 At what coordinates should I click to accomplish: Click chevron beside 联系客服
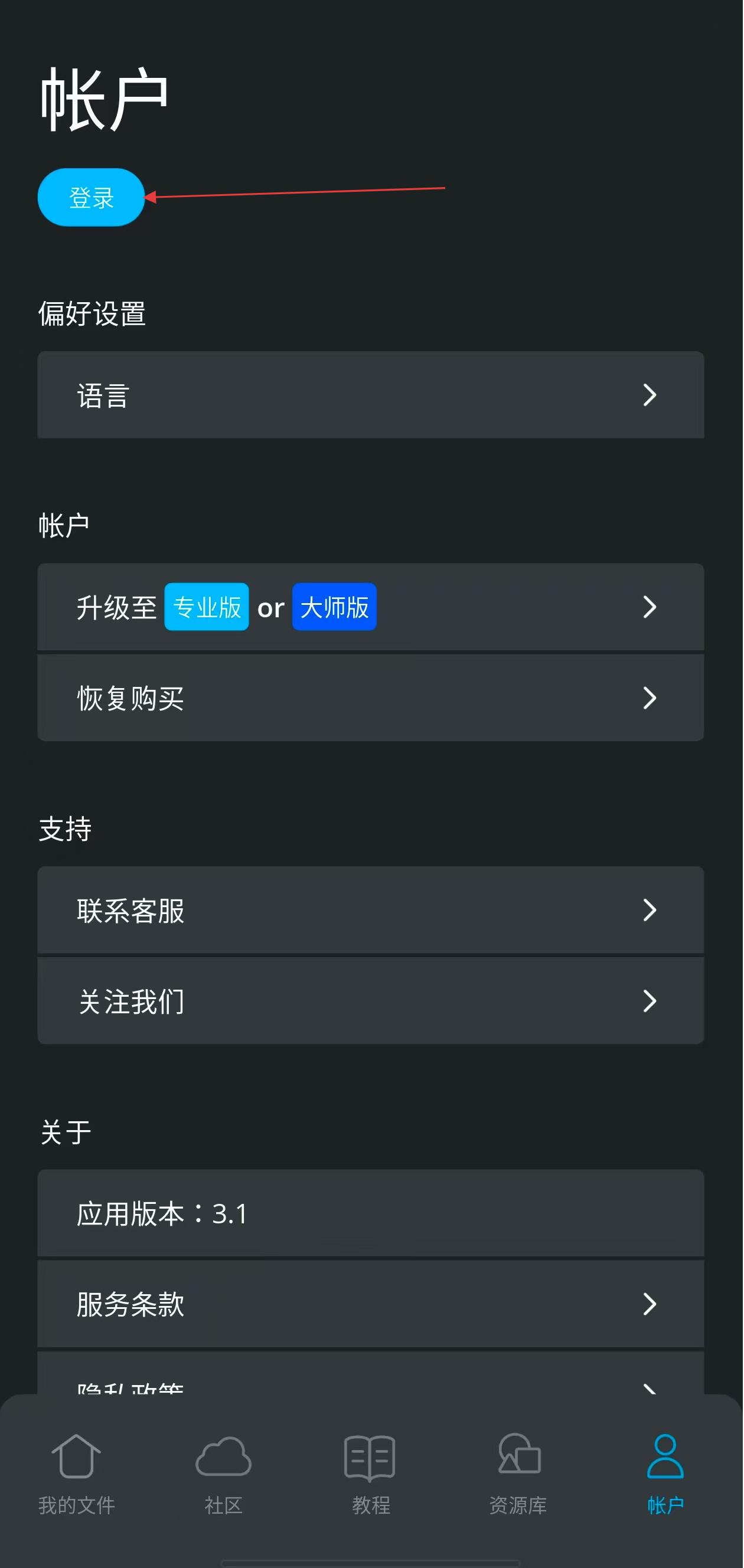point(650,910)
